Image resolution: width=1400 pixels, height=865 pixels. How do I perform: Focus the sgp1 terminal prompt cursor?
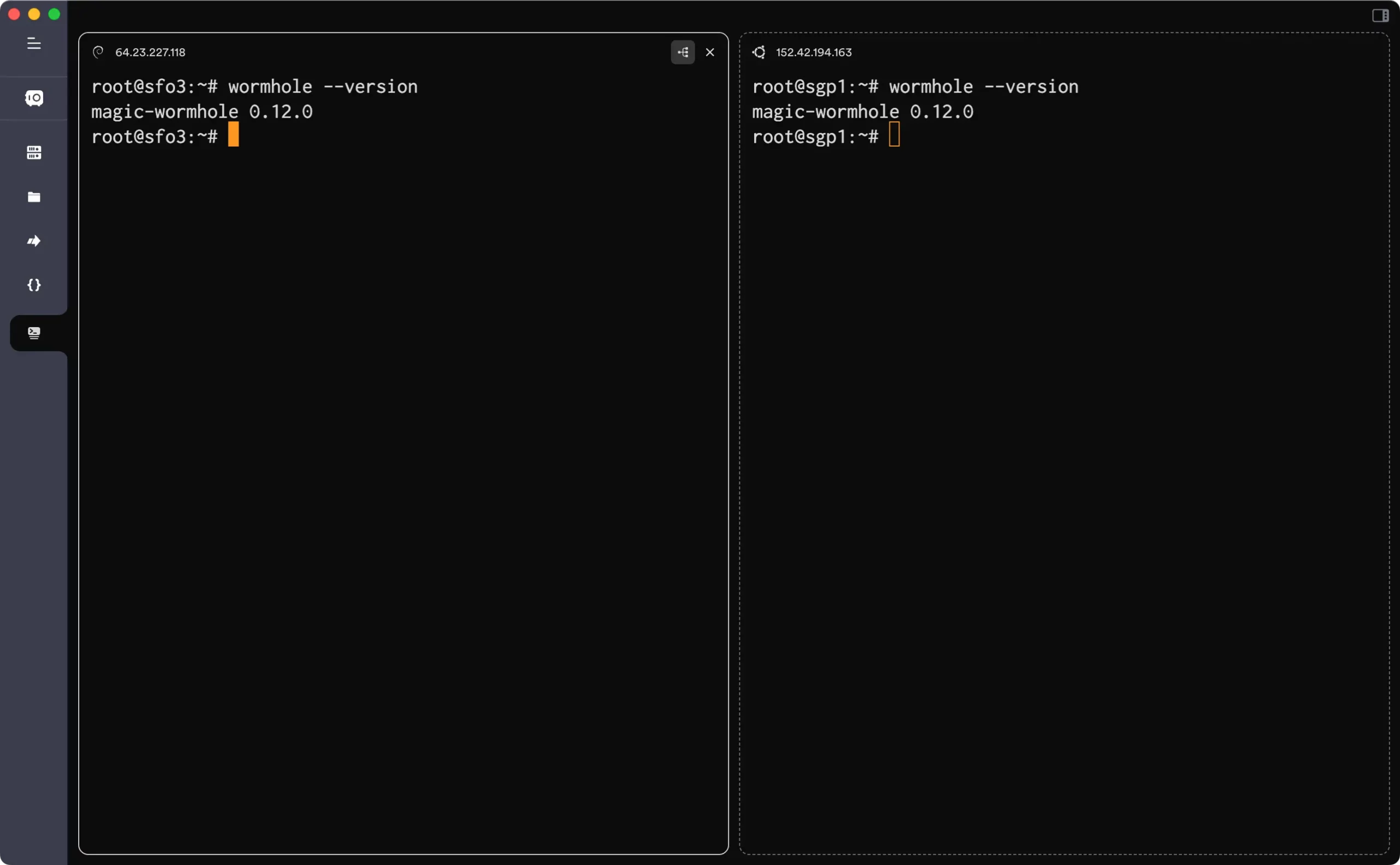point(894,135)
